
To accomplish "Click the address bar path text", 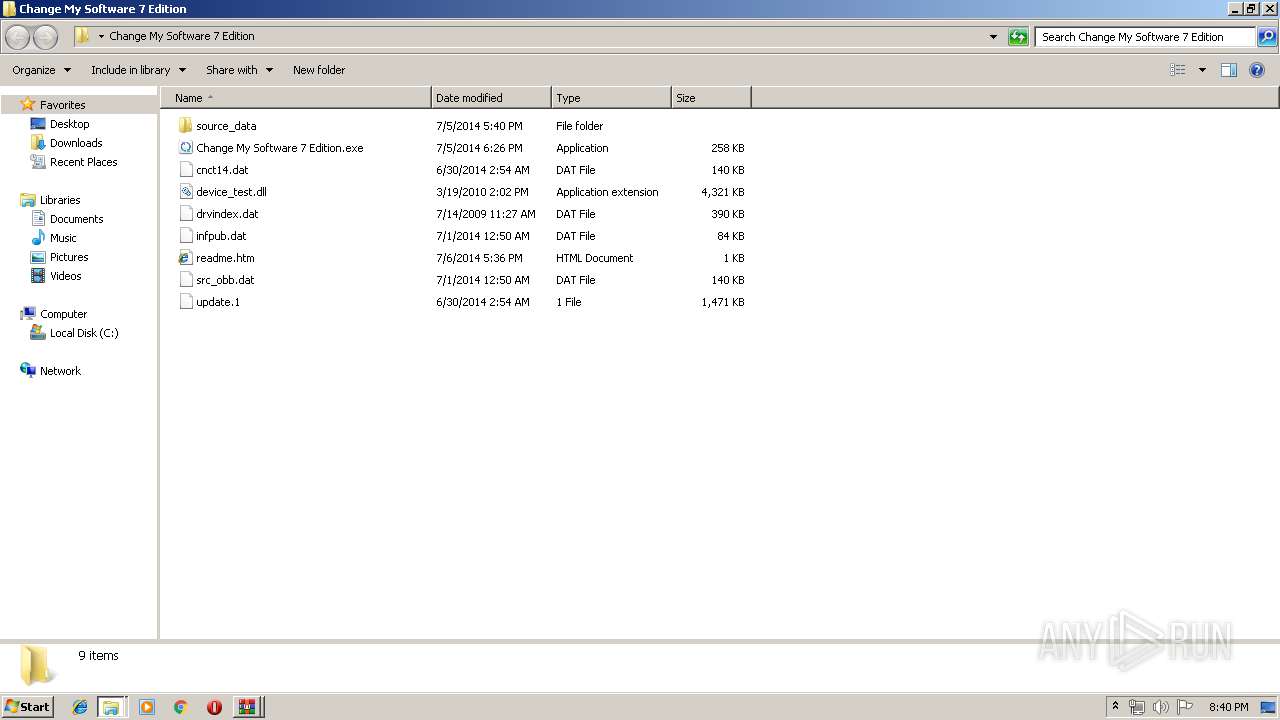I will click(x=182, y=37).
